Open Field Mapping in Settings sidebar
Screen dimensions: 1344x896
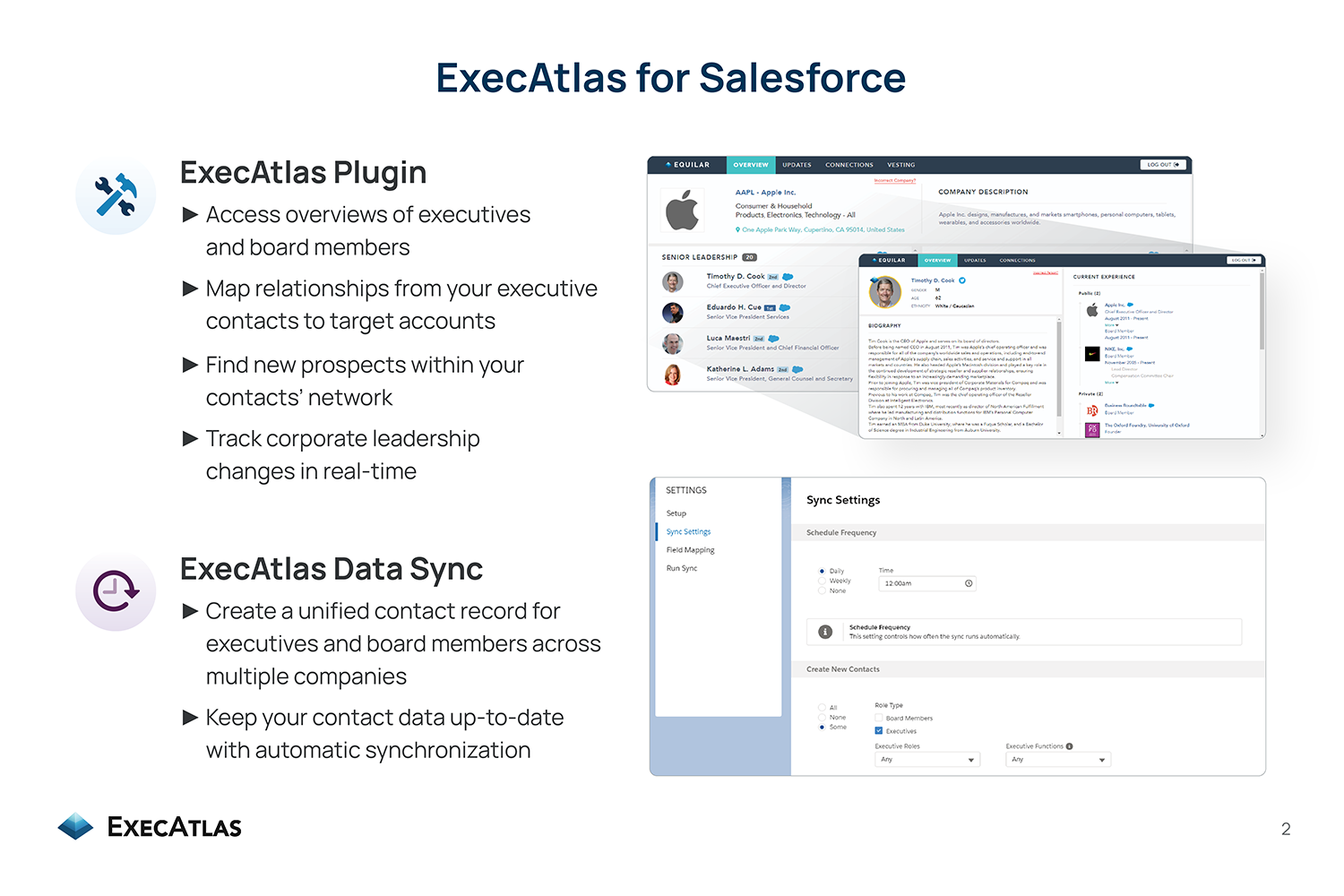[x=690, y=550]
